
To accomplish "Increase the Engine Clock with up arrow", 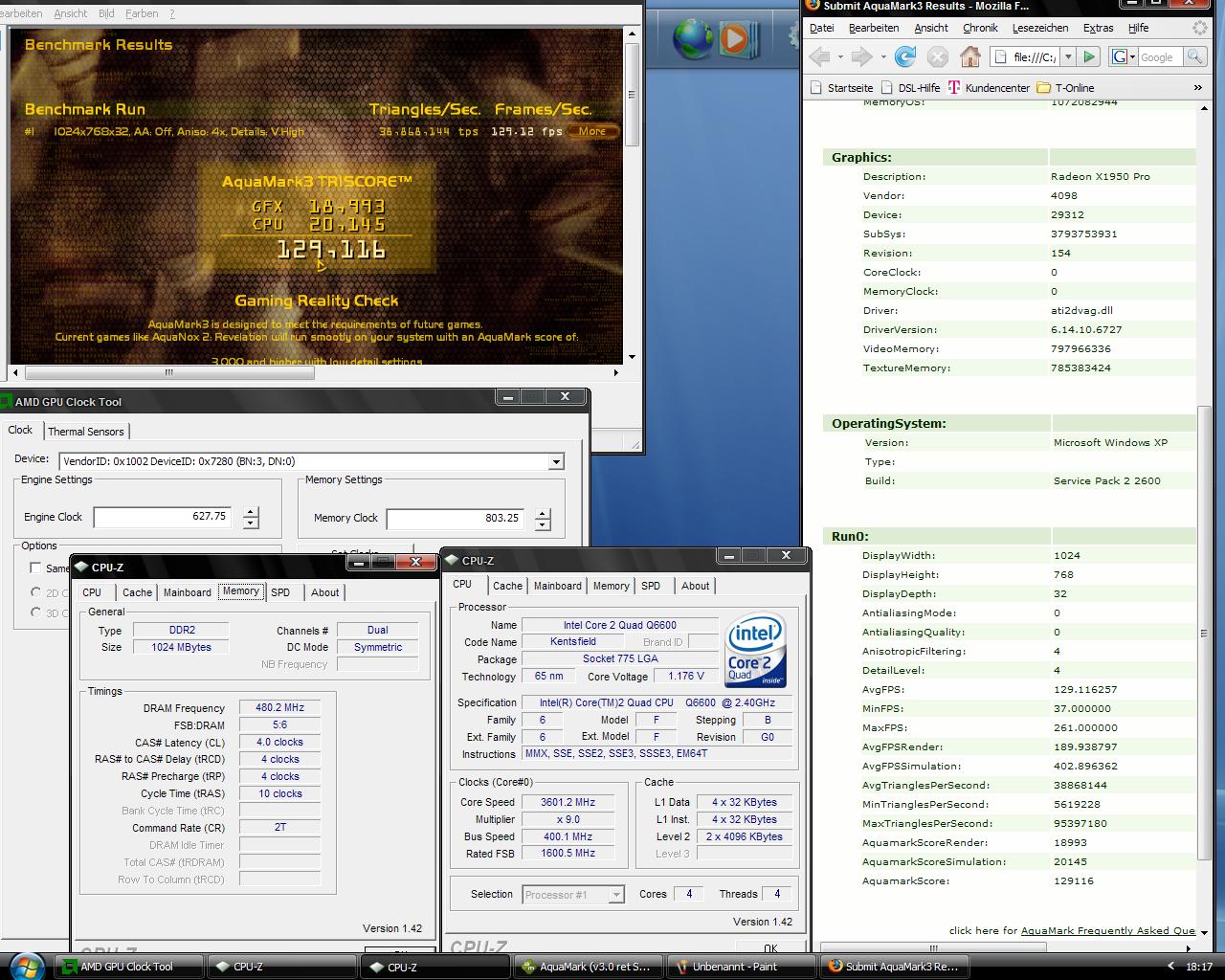I will pyautogui.click(x=251, y=512).
